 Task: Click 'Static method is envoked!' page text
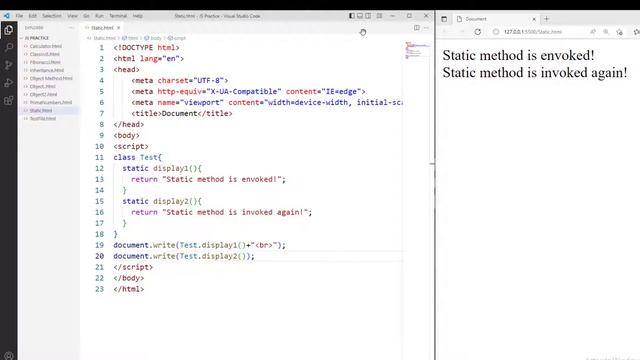pyautogui.click(x=518, y=55)
